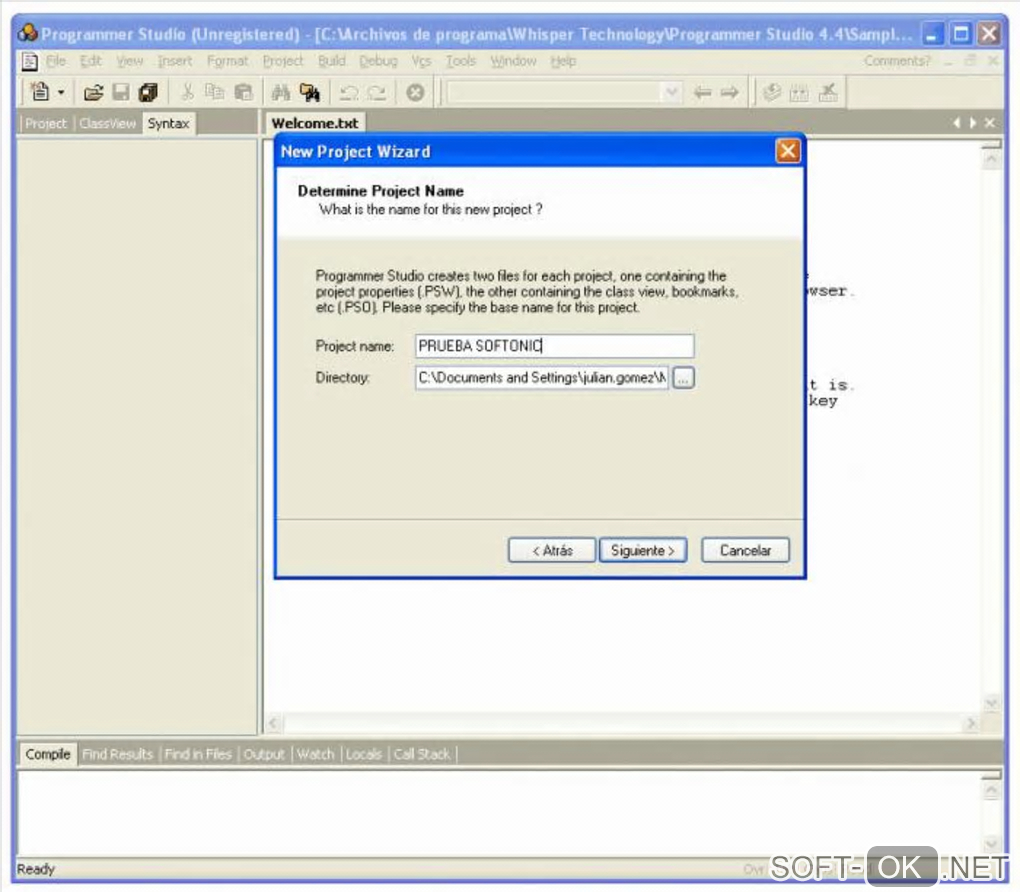
Task: Switch to the Find Results tab
Action: (x=118, y=754)
